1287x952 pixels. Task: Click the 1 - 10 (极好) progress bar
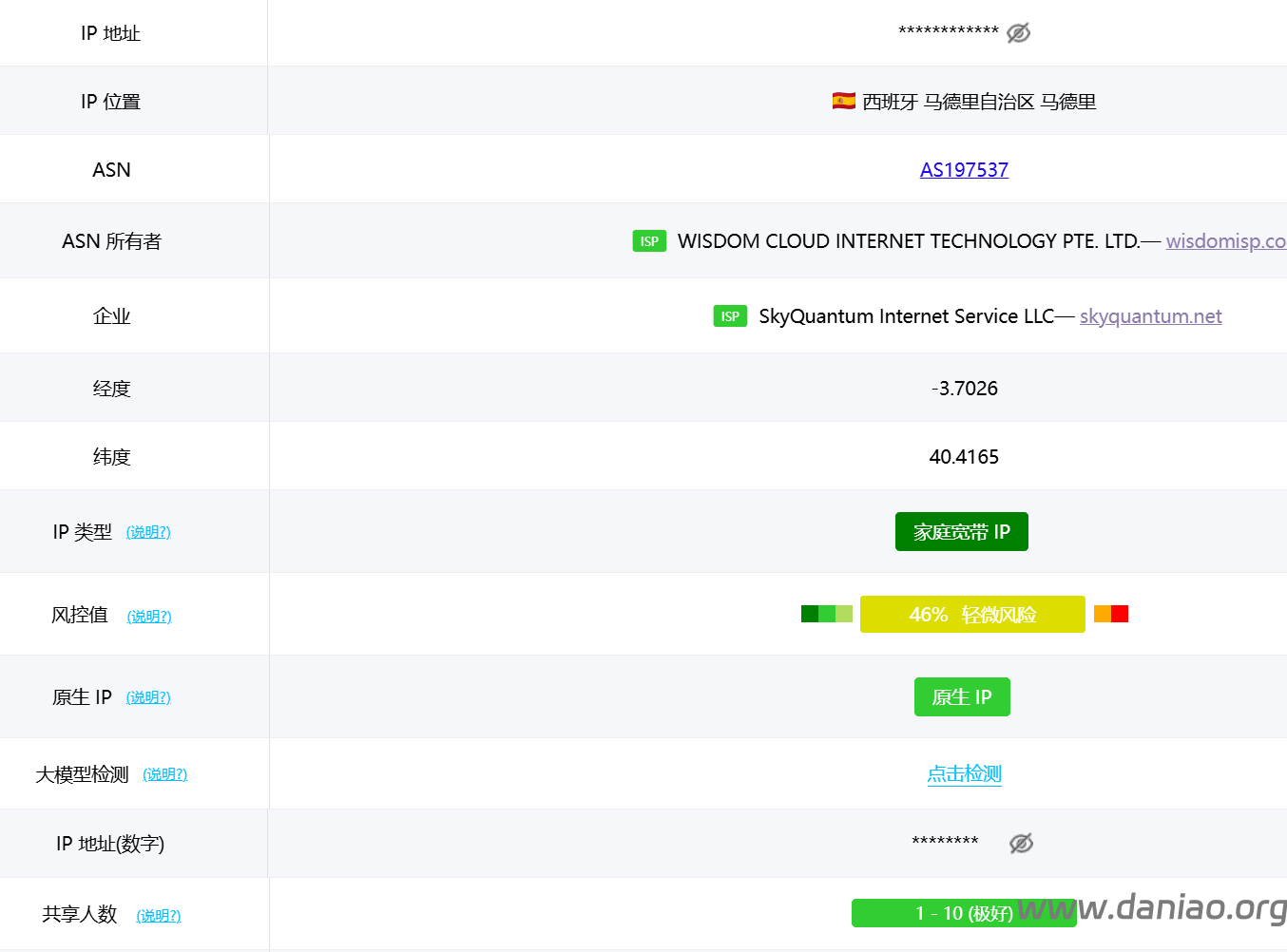point(963,913)
